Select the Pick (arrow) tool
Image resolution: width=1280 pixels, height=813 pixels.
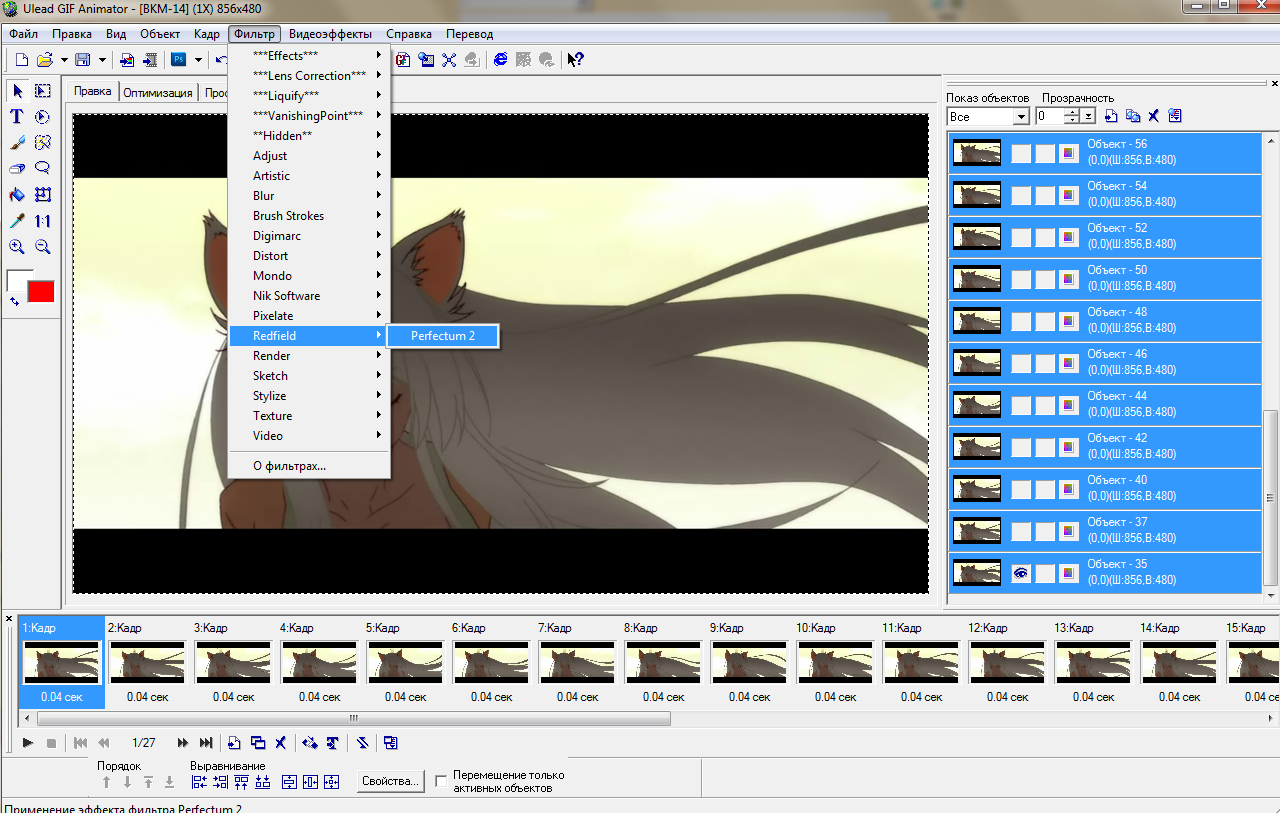(17, 91)
